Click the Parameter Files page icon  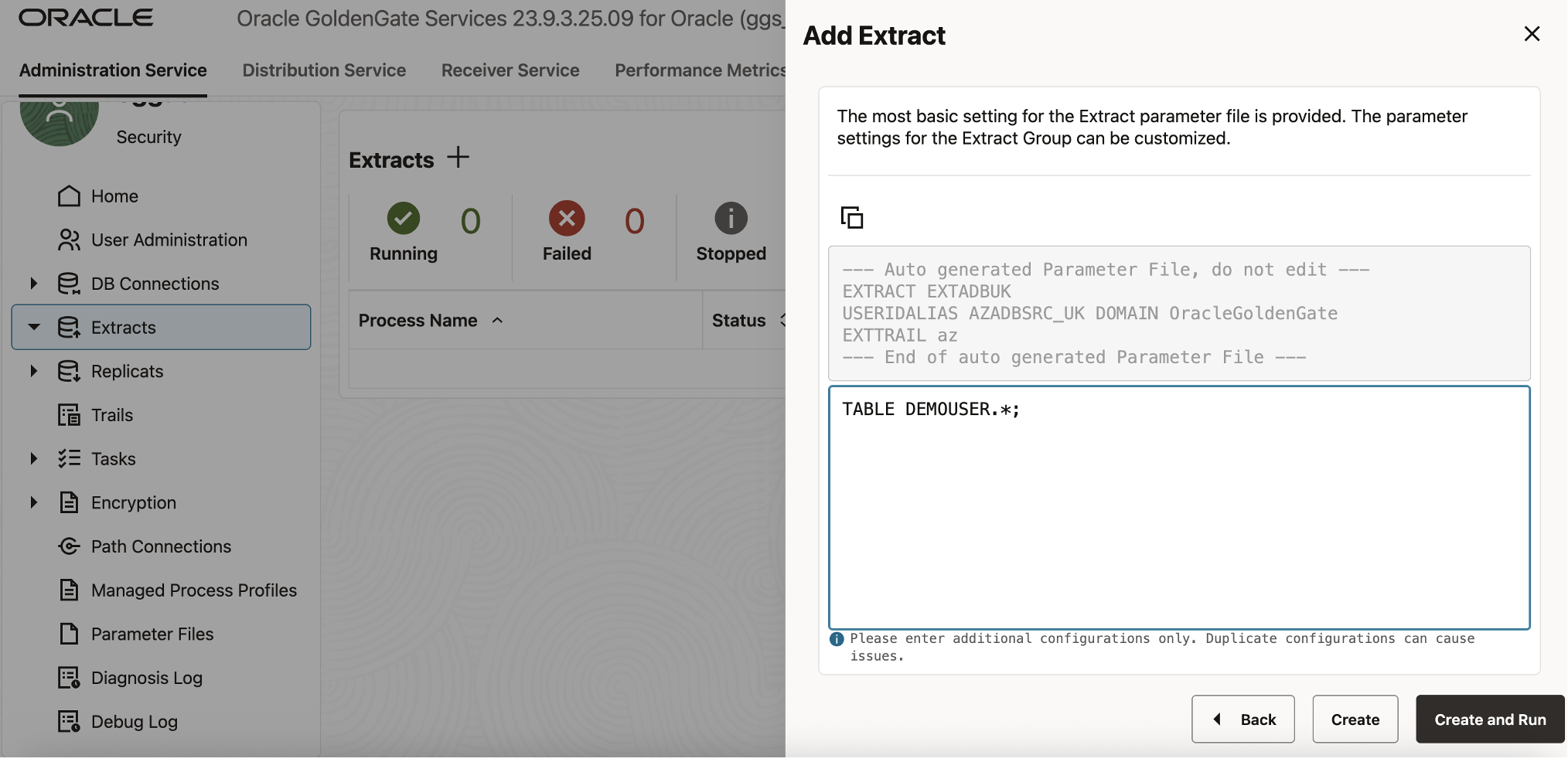point(69,634)
